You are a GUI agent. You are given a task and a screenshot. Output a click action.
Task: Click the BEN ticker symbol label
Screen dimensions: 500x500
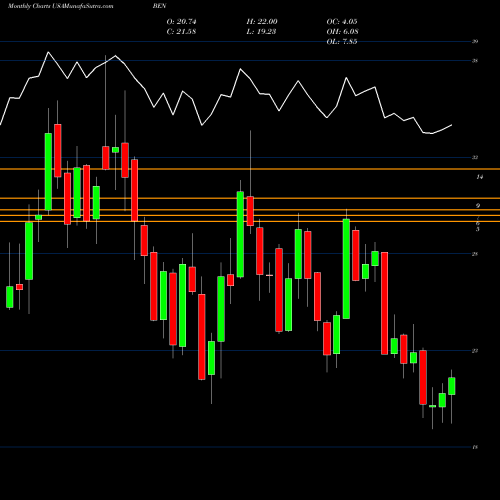[159, 6]
